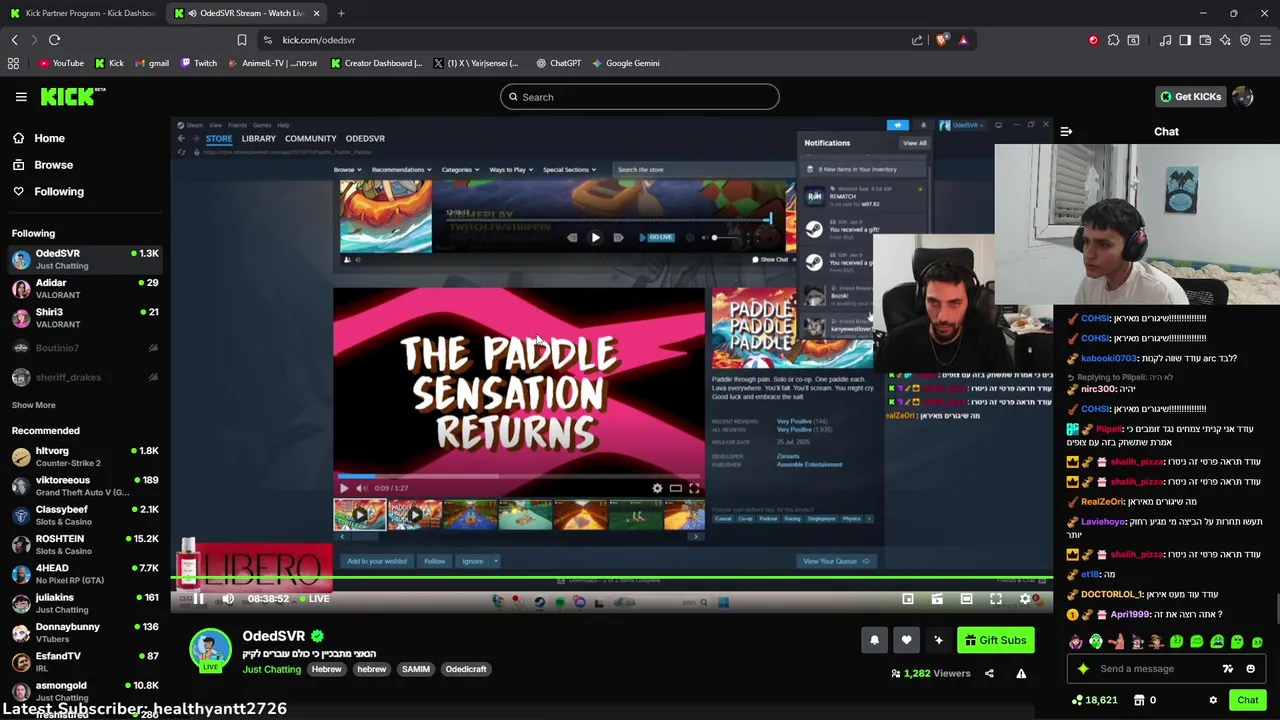Expand the Following list with Show More
The image size is (1280, 720).
pyautogui.click(x=33, y=405)
